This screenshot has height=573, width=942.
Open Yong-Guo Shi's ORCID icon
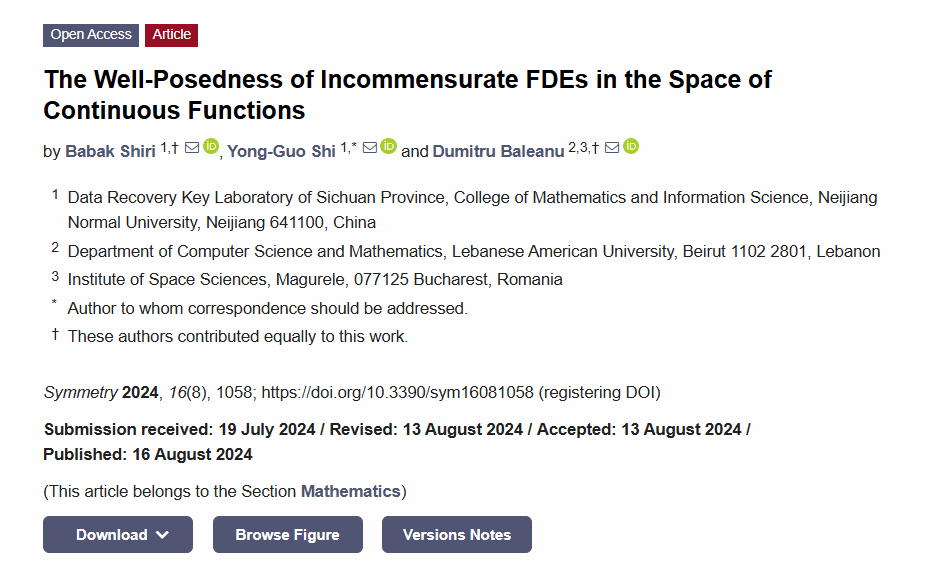[389, 146]
